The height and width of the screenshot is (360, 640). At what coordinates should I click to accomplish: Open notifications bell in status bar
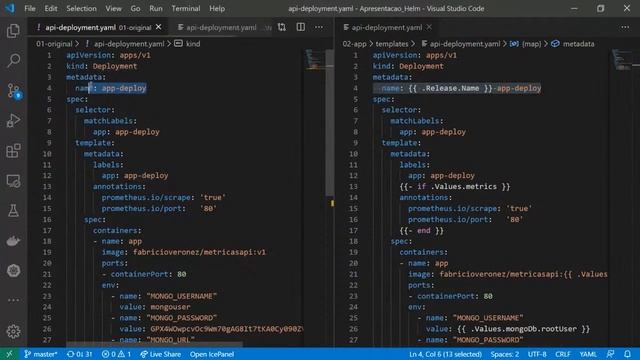tap(628, 354)
